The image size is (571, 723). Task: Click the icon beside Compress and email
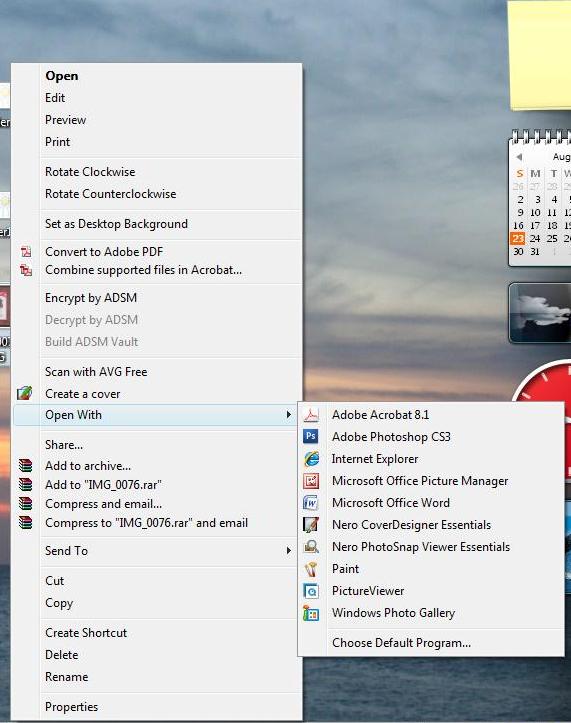coord(25,504)
